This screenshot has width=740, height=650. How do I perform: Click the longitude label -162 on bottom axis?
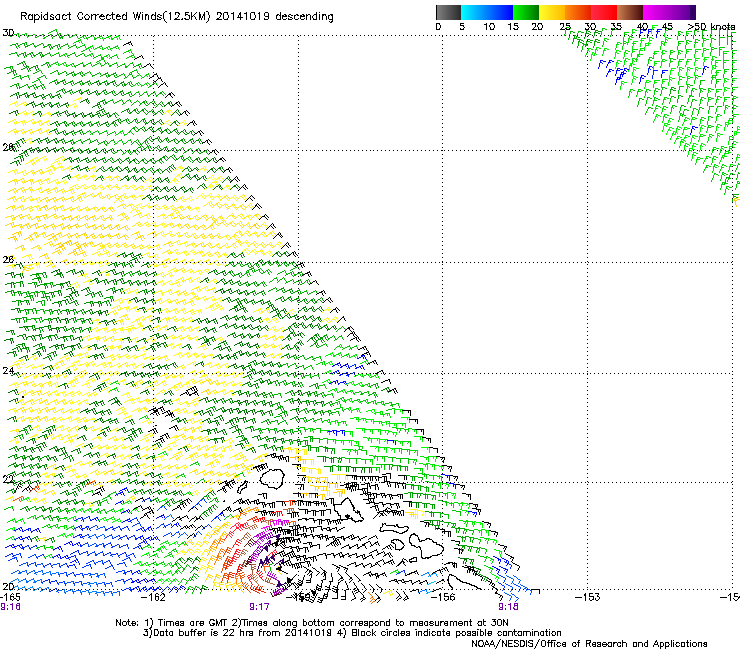(x=154, y=597)
